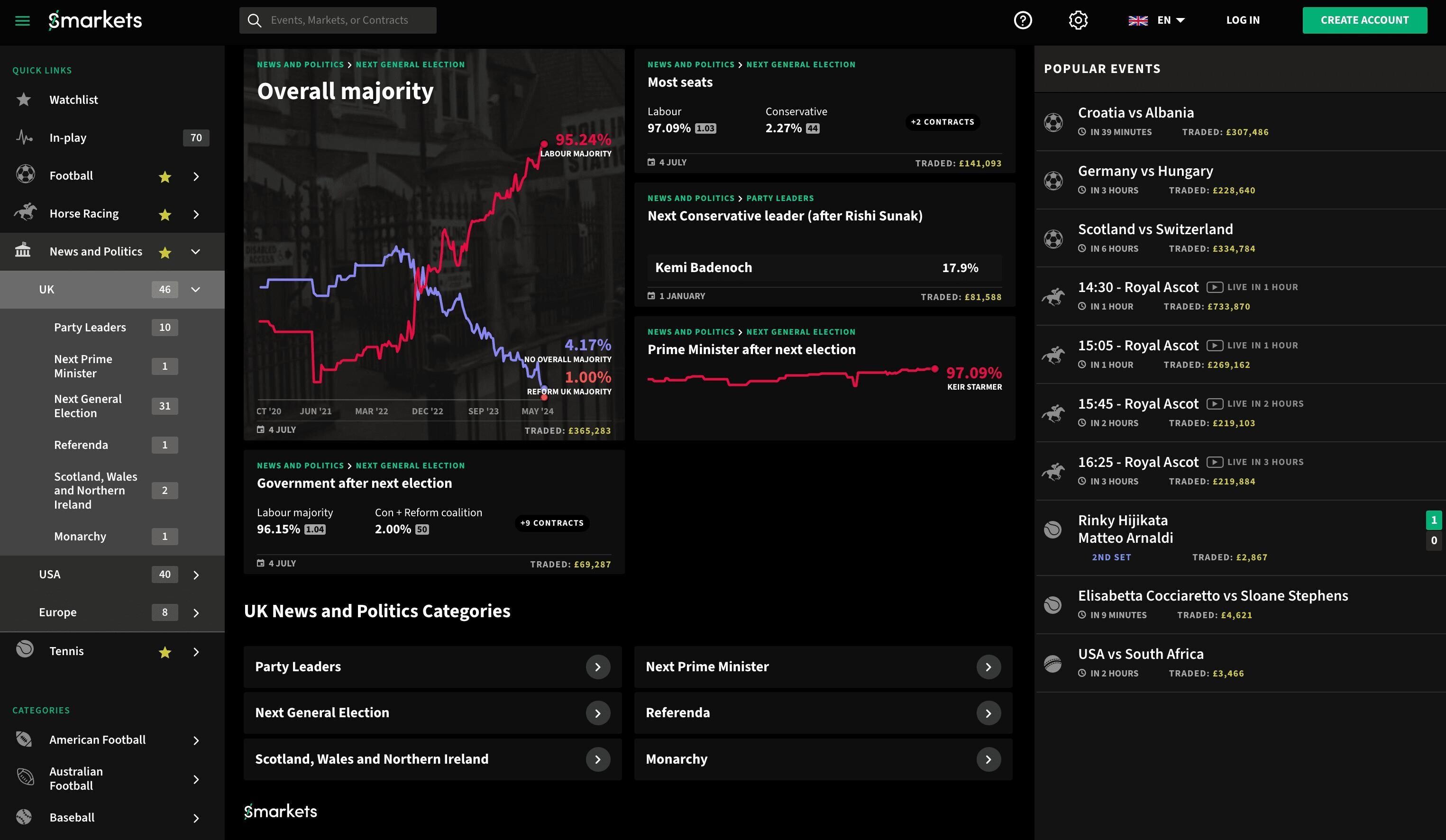Expand the USA politics section

pyautogui.click(x=196, y=575)
